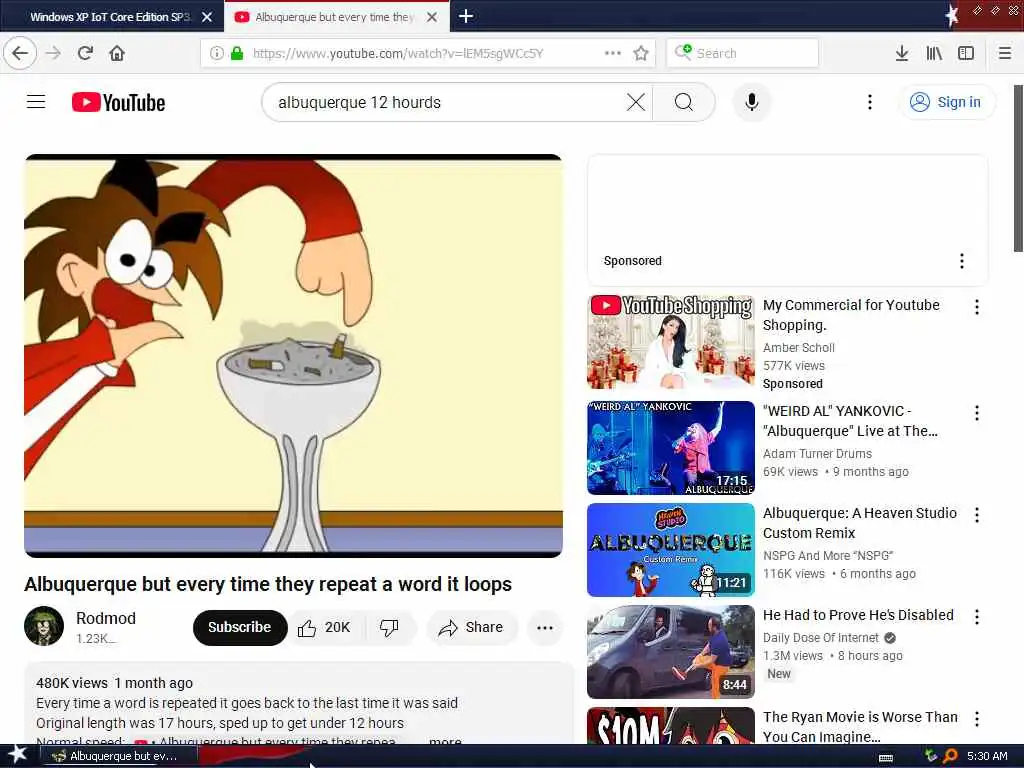
Task: Click the green padlock security icon
Action: click(237, 53)
